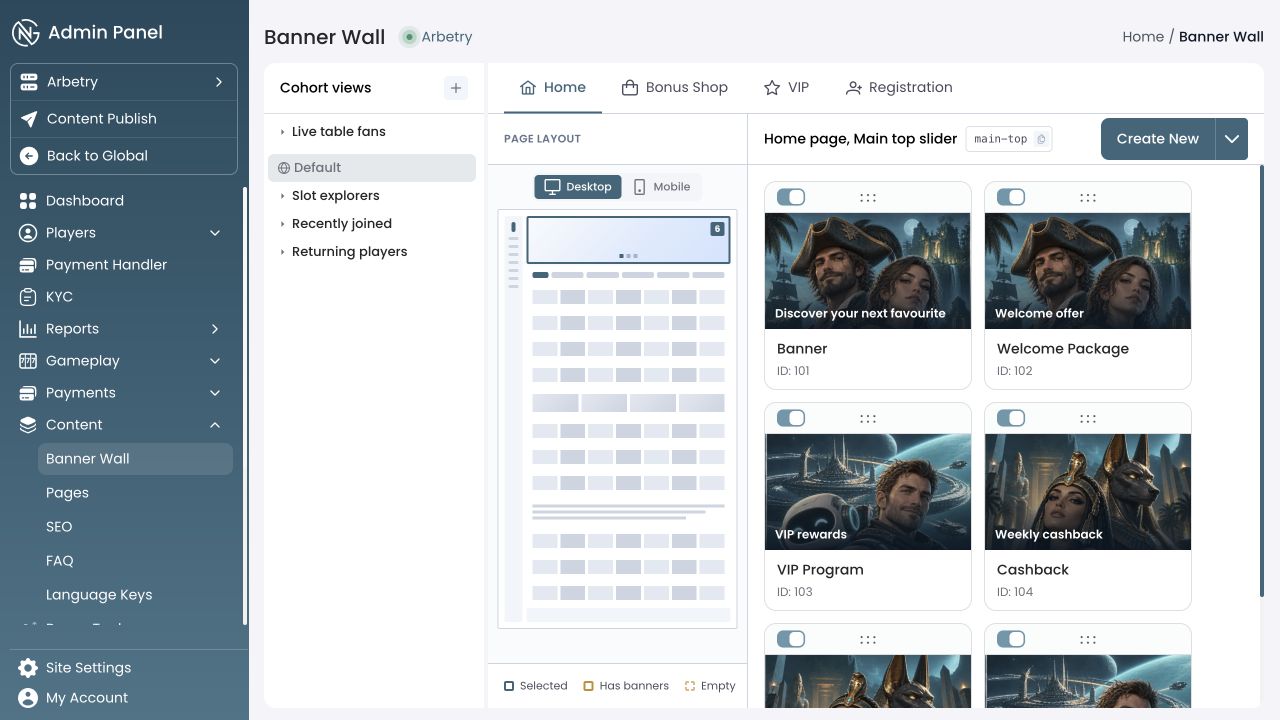Viewport: 1280px width, 720px height.
Task: Copy the main-top slot code
Action: 1041,139
